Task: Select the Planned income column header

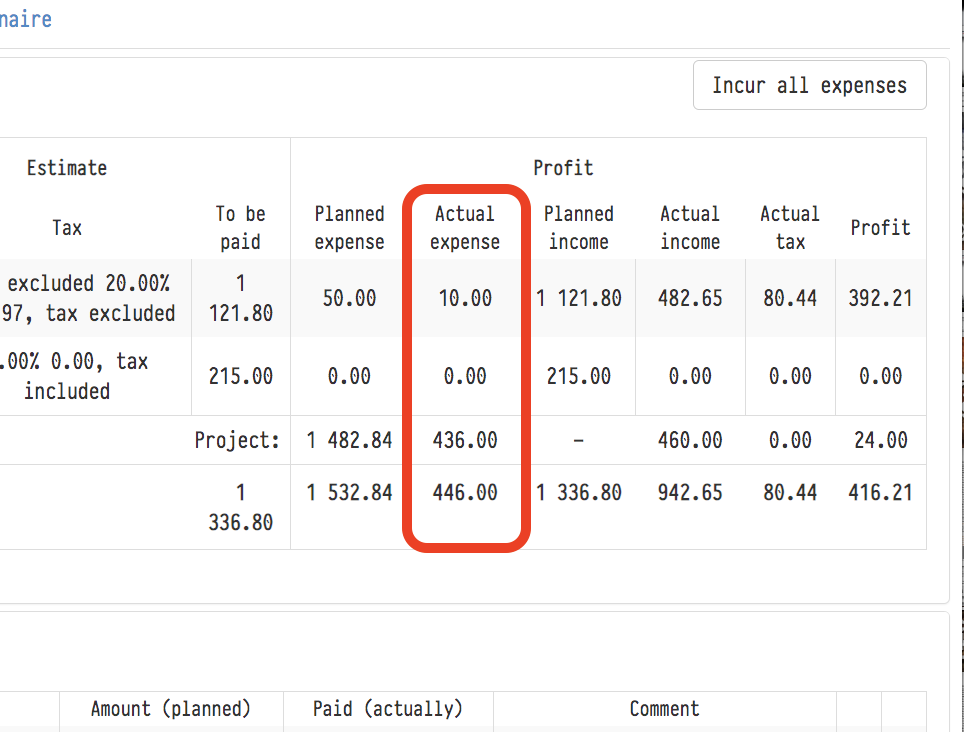Action: (579, 228)
